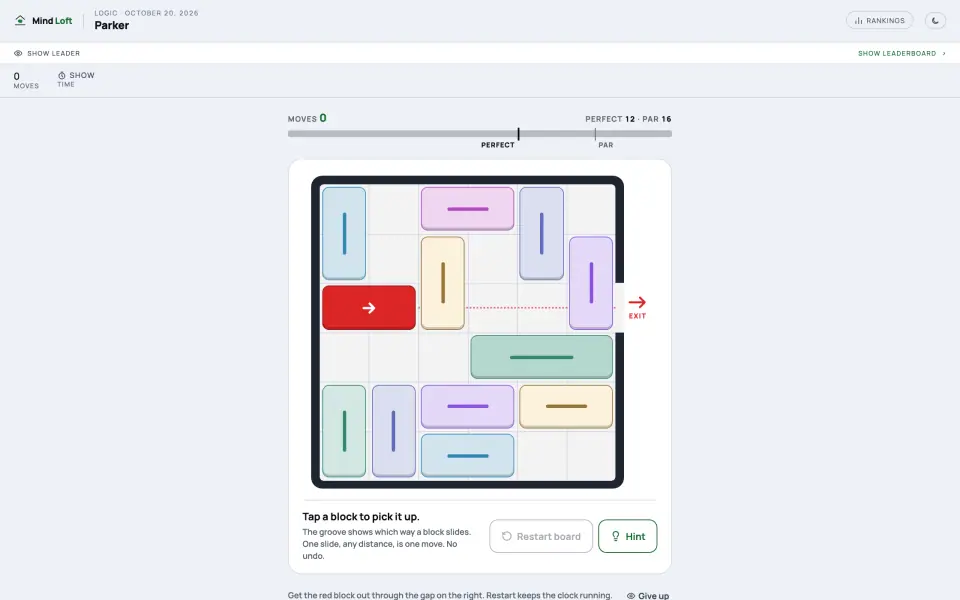Image resolution: width=960 pixels, height=600 pixels.
Task: Pick up the lavender vertical block under the top border
Action: click(541, 233)
